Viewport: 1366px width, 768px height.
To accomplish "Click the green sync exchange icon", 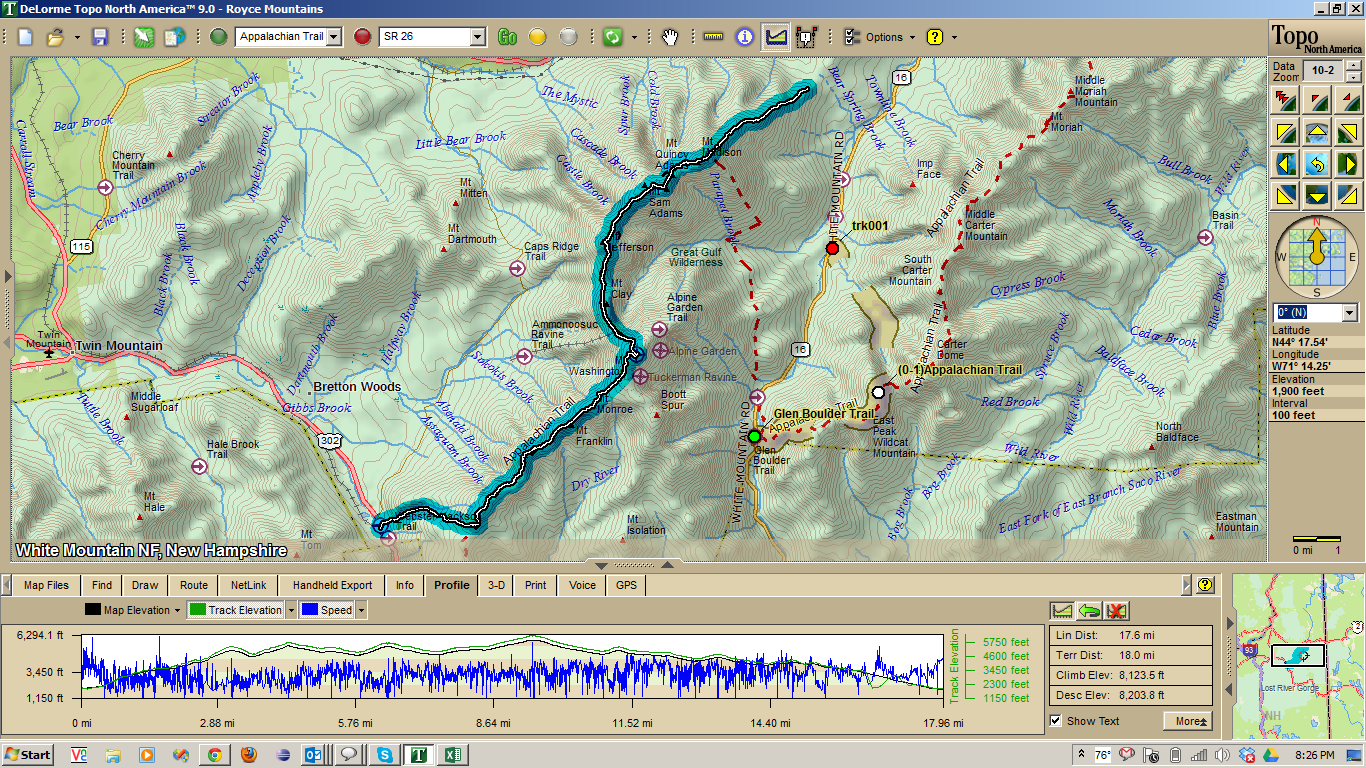I will pyautogui.click(x=612, y=36).
